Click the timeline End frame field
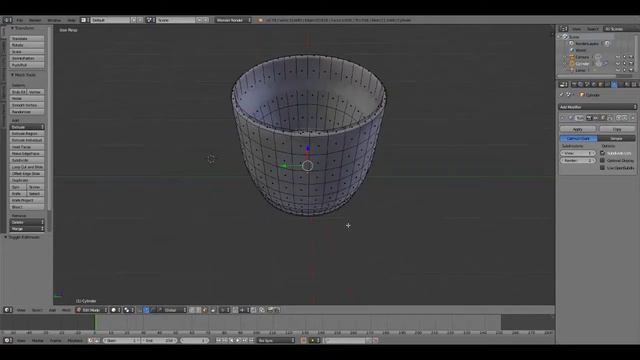The image size is (640, 360). point(159,340)
